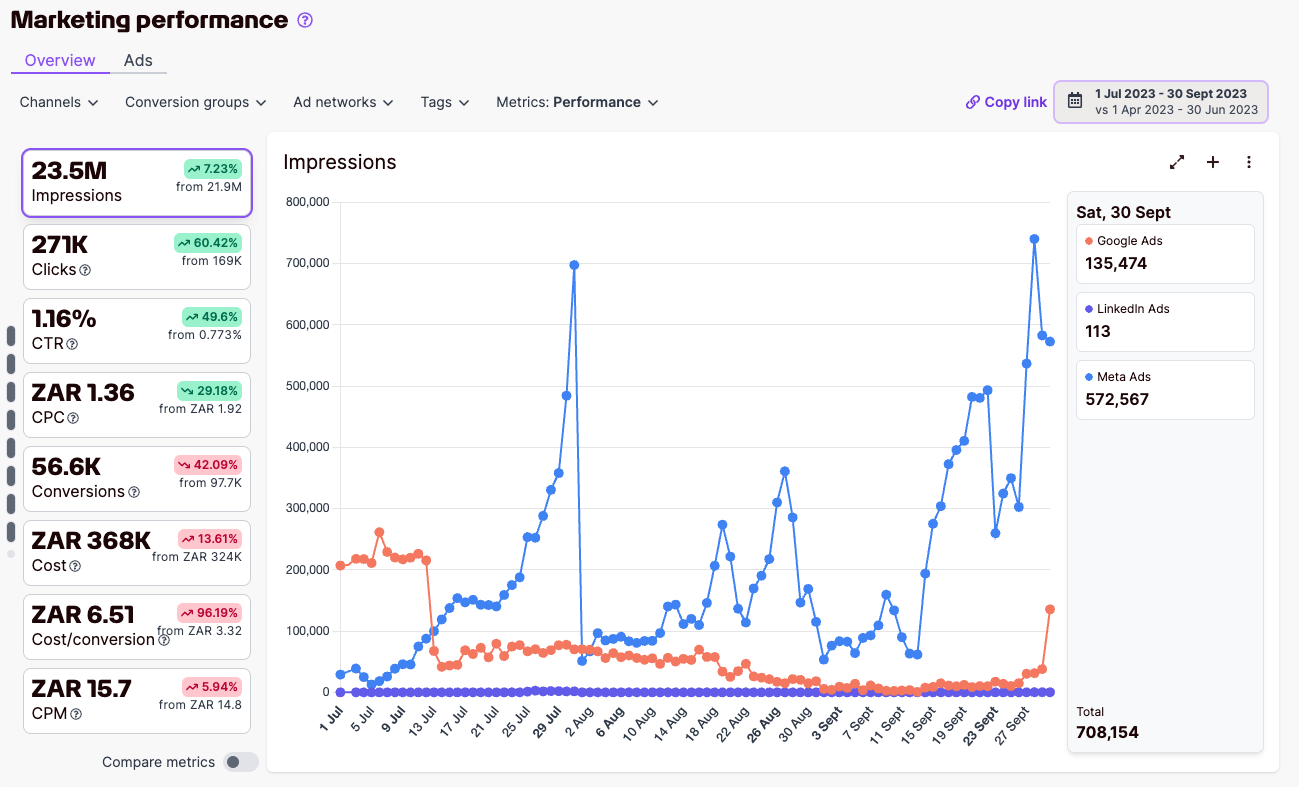Click the help icon next to Conversions
Viewport: 1299px width, 787px height.
(134, 492)
